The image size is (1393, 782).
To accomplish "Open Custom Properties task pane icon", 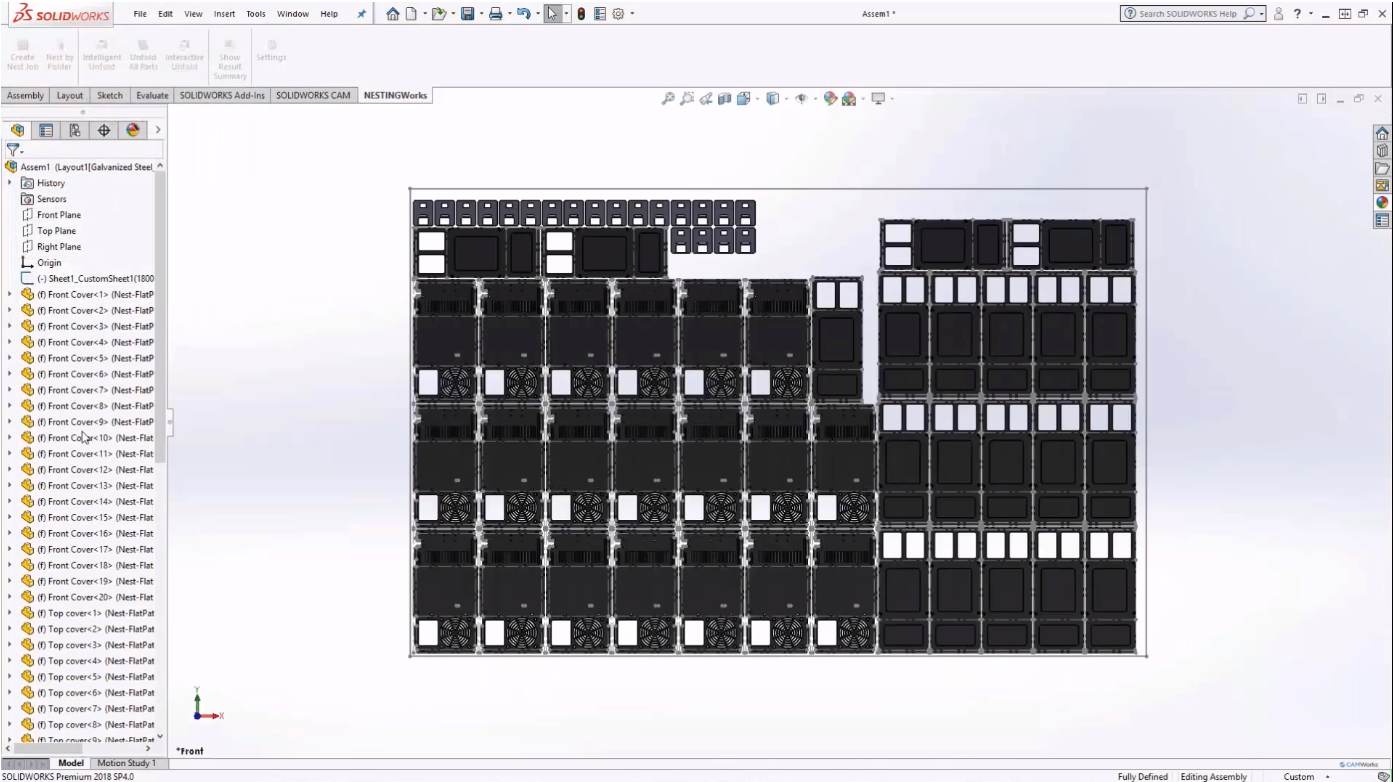I will coord(1382,220).
